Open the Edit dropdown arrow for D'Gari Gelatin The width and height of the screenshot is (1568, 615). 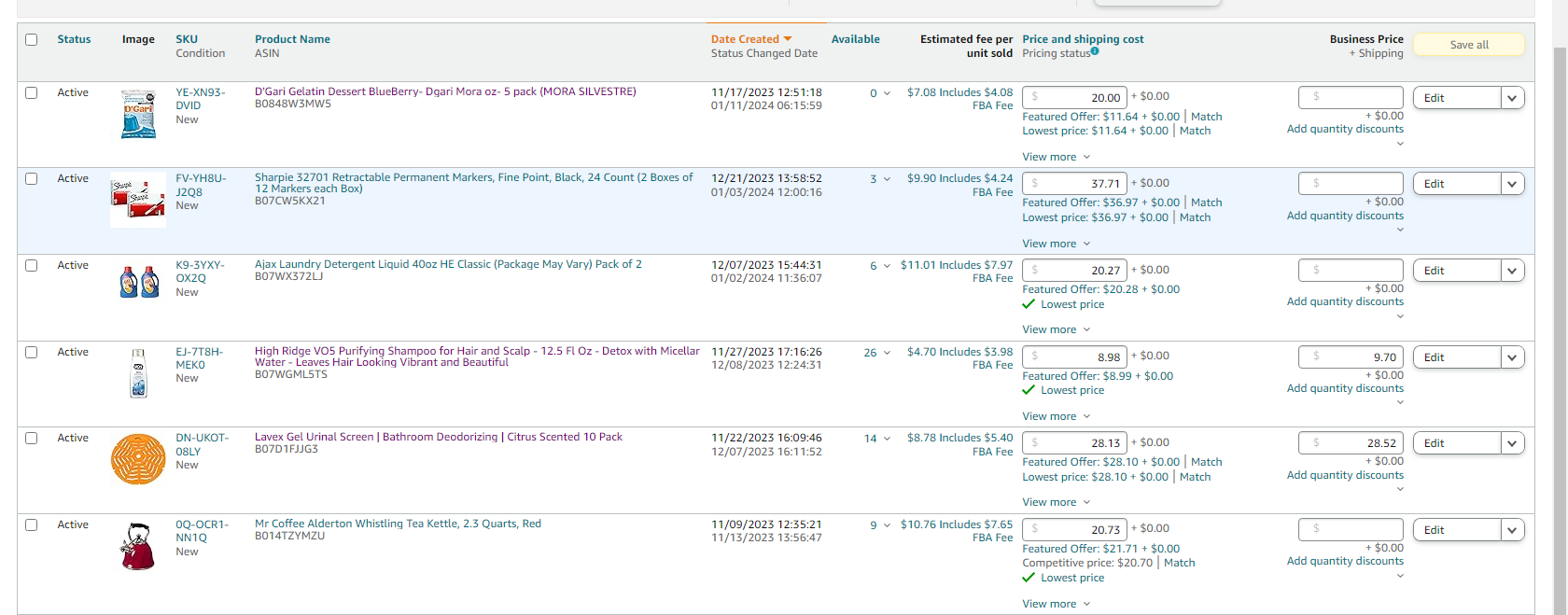(1512, 98)
